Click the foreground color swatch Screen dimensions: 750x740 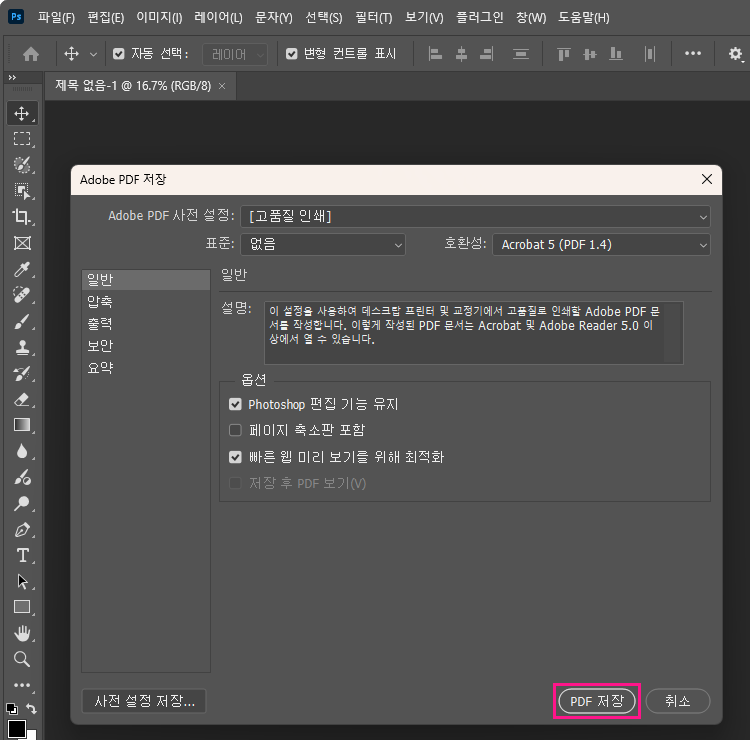(16, 728)
